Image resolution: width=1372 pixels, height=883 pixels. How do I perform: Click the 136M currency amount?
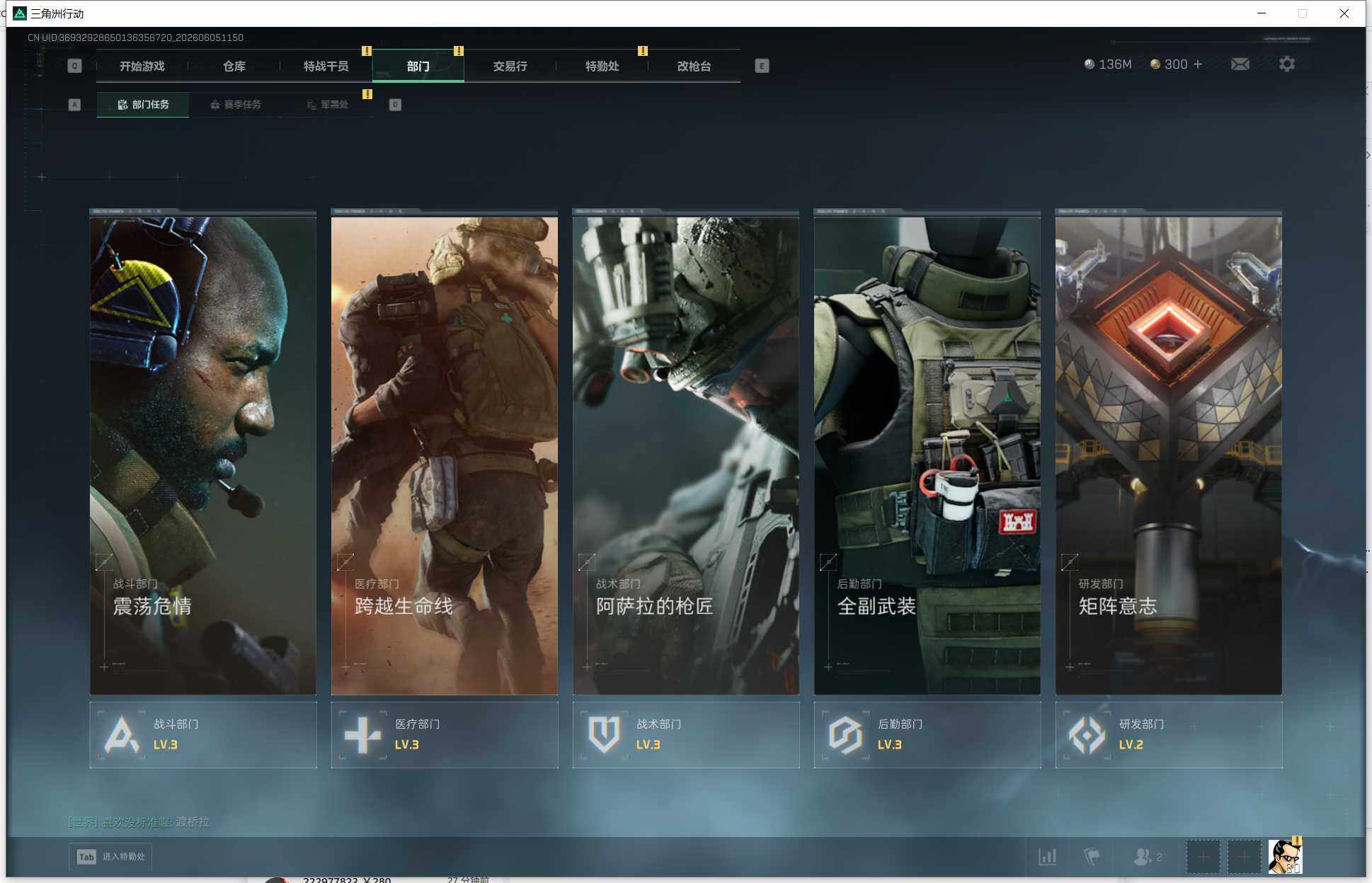[1115, 64]
